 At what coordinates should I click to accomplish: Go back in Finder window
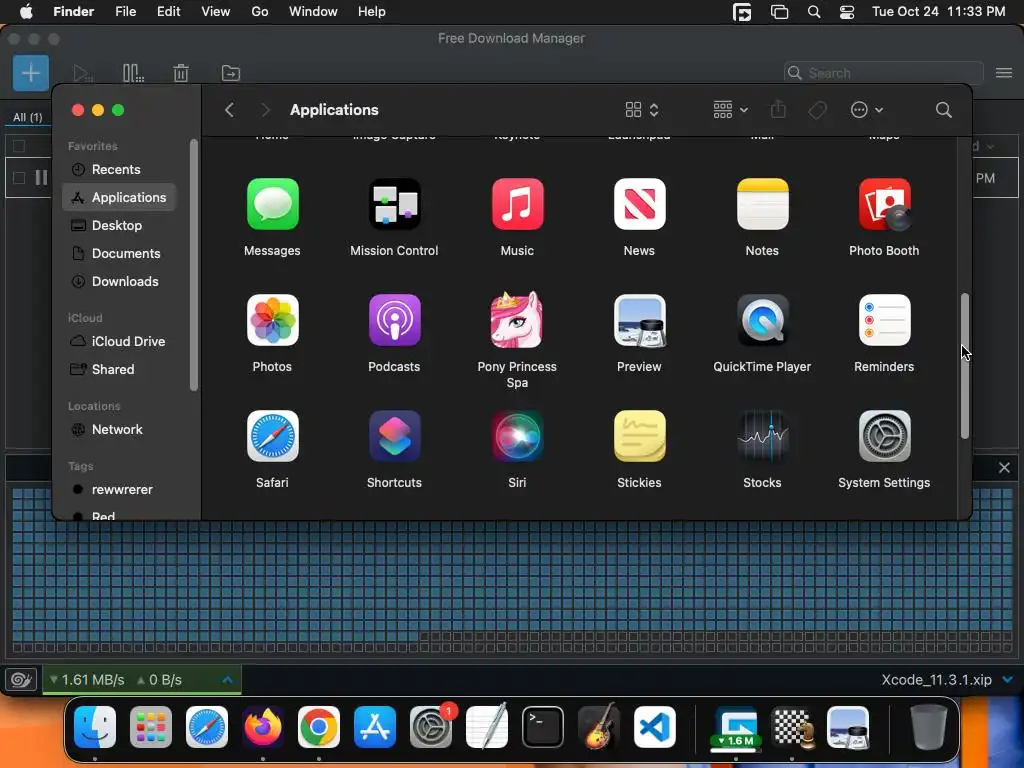tap(229, 110)
